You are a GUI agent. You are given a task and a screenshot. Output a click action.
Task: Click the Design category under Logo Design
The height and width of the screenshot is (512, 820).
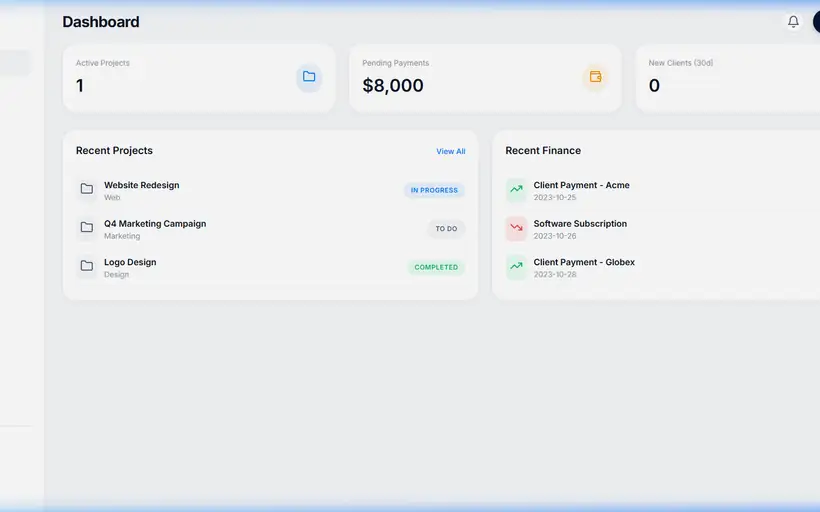pos(116,275)
